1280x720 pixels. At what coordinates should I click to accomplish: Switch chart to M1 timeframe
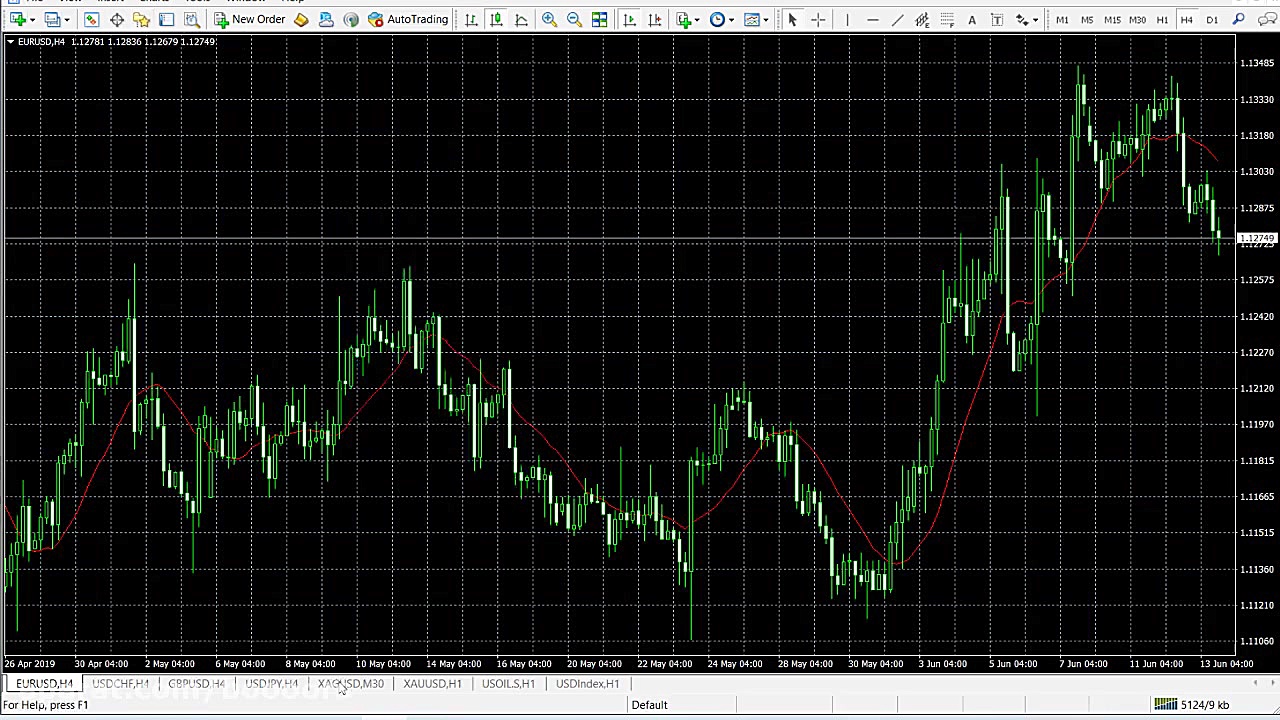click(x=1062, y=19)
